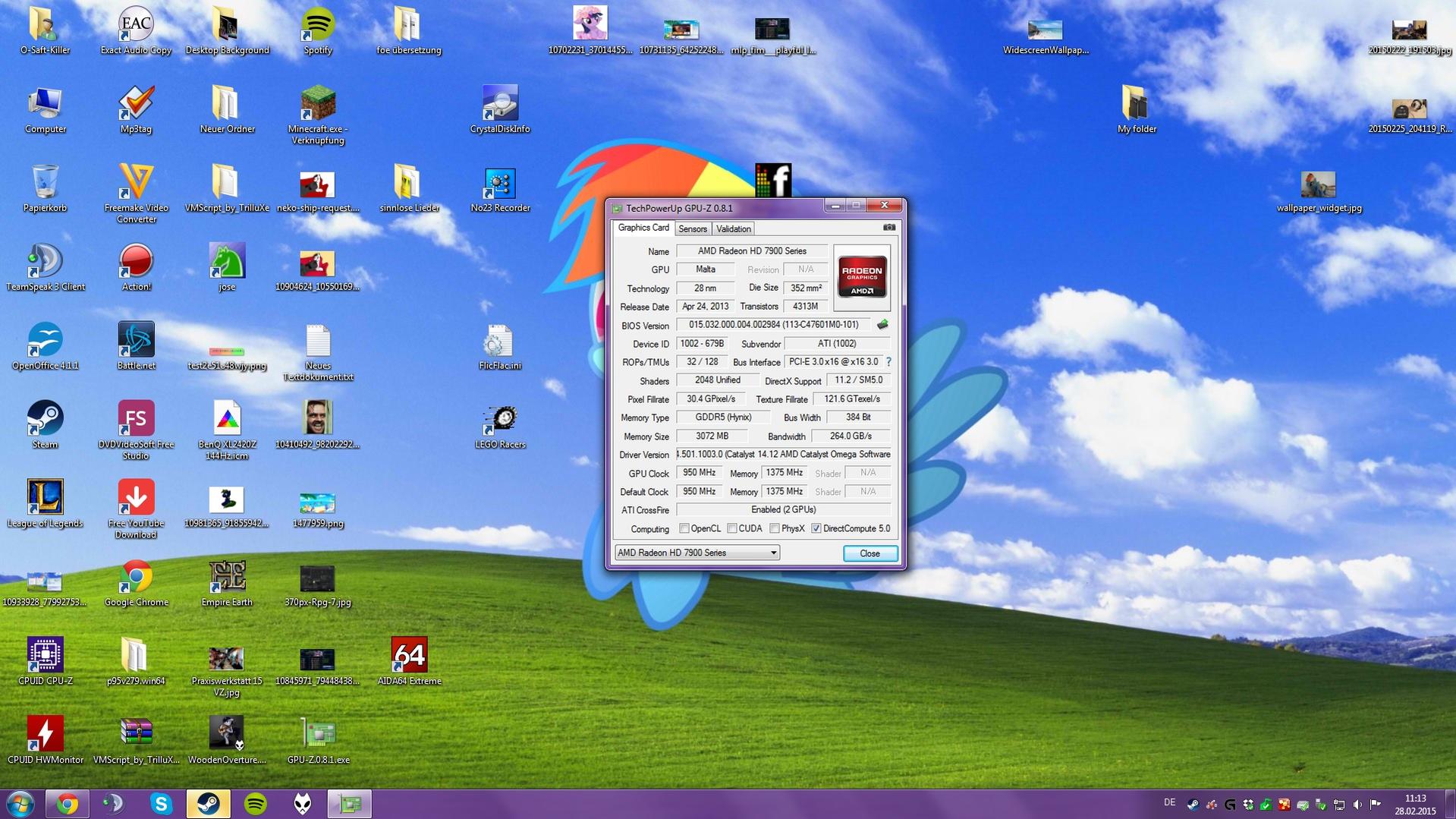Open OpenOffice 4.1.1 shortcut
The width and height of the screenshot is (1456, 819).
[x=45, y=345]
